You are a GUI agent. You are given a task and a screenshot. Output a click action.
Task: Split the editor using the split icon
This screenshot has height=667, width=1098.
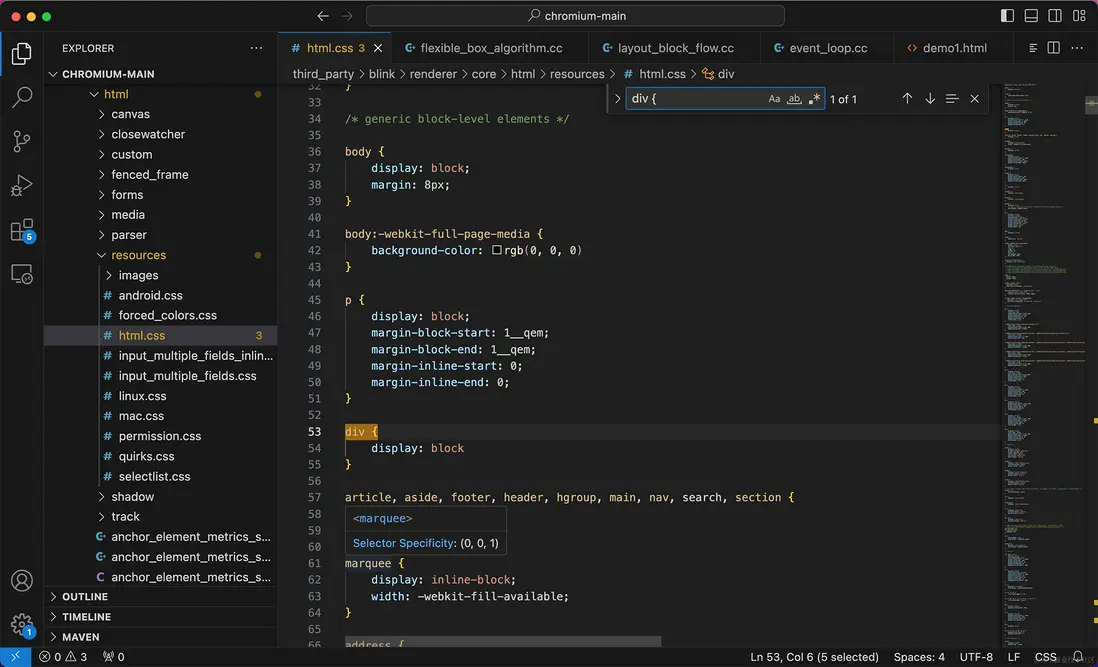click(x=1052, y=47)
